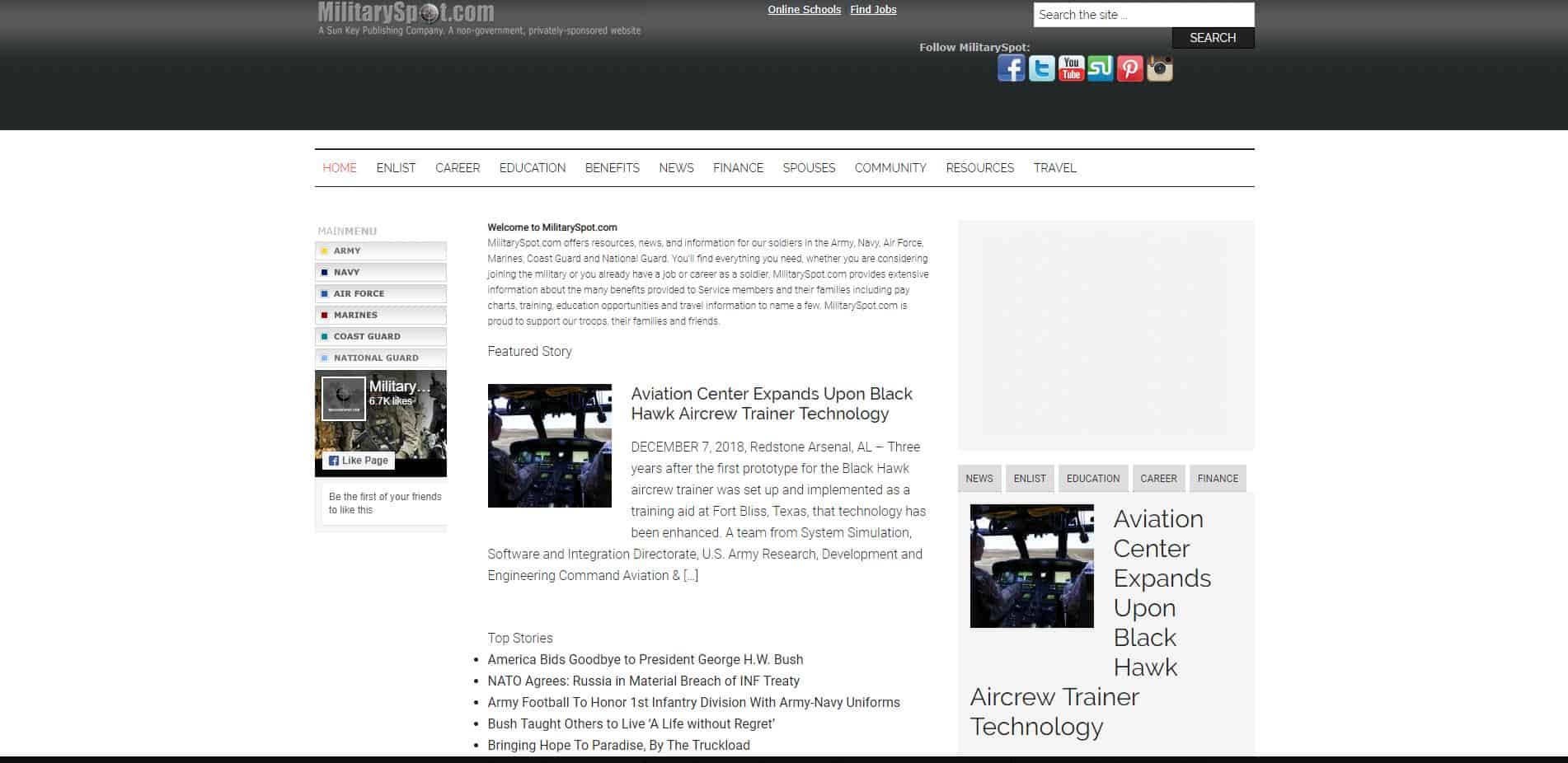Select HOME in the navigation bar

340,168
